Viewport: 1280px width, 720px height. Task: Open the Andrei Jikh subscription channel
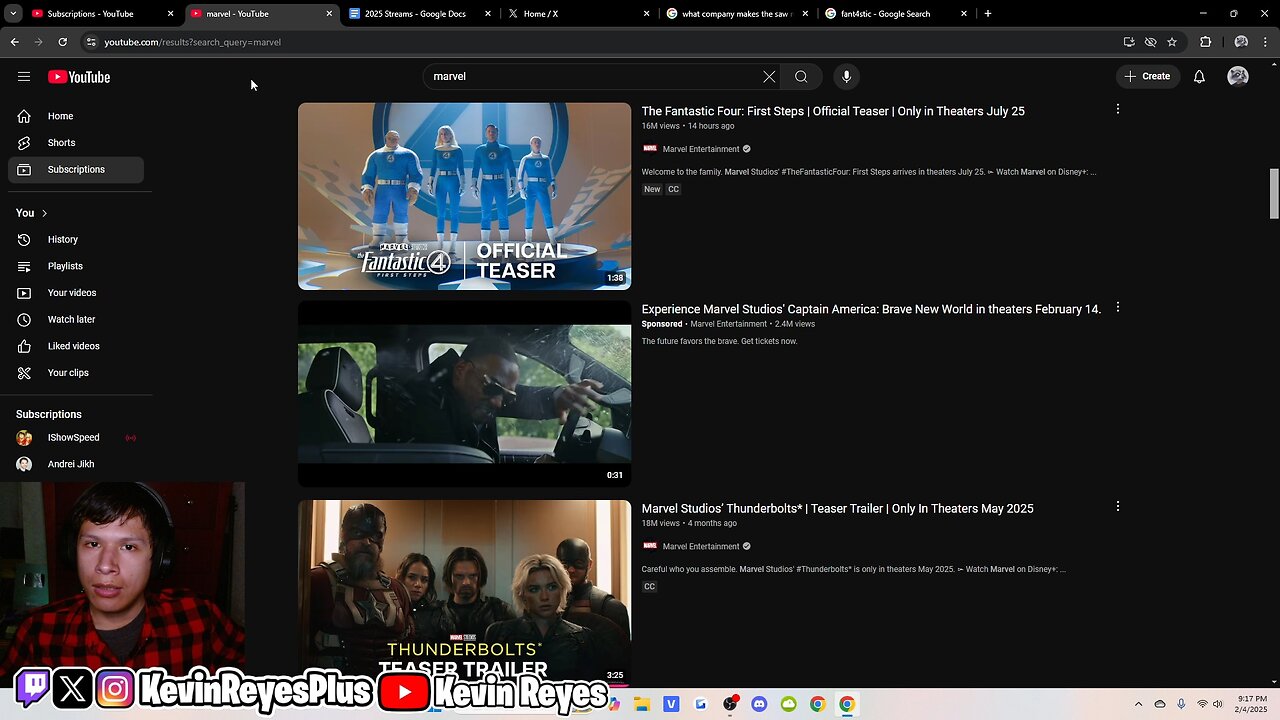coord(76,464)
